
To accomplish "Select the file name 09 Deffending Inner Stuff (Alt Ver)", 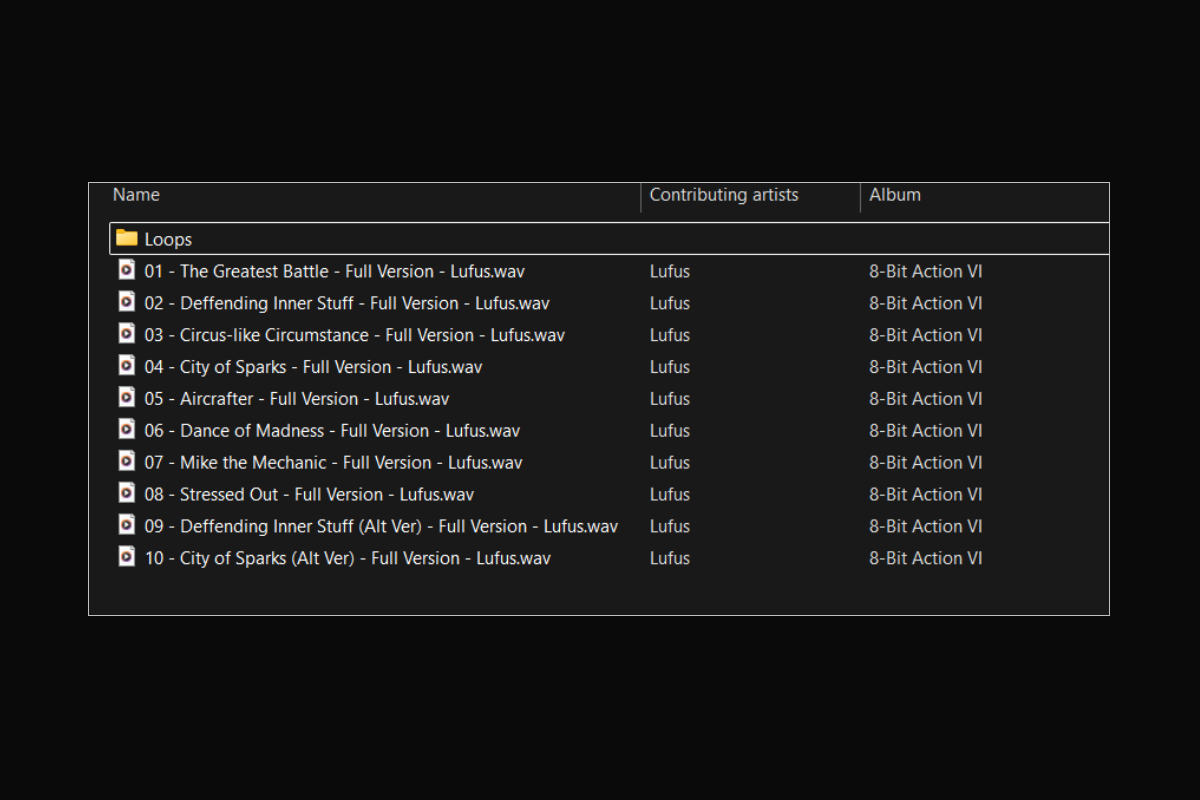I will click(381, 526).
